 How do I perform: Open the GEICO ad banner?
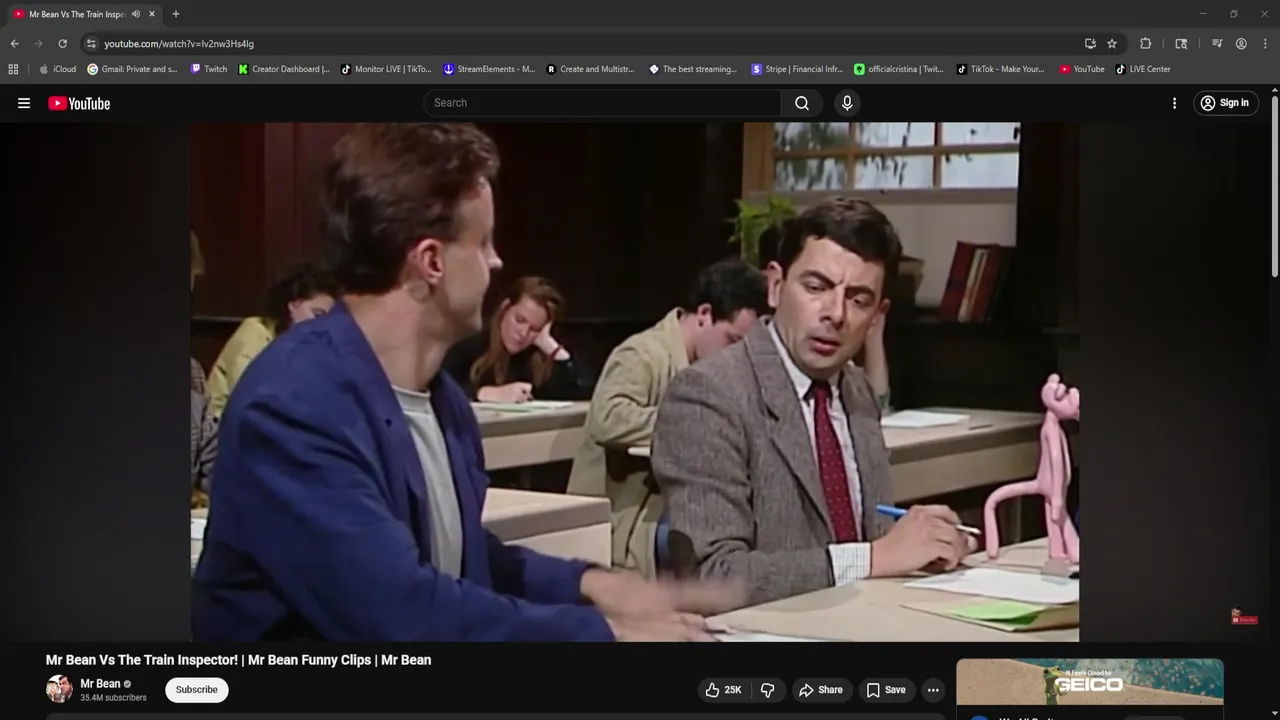1089,682
